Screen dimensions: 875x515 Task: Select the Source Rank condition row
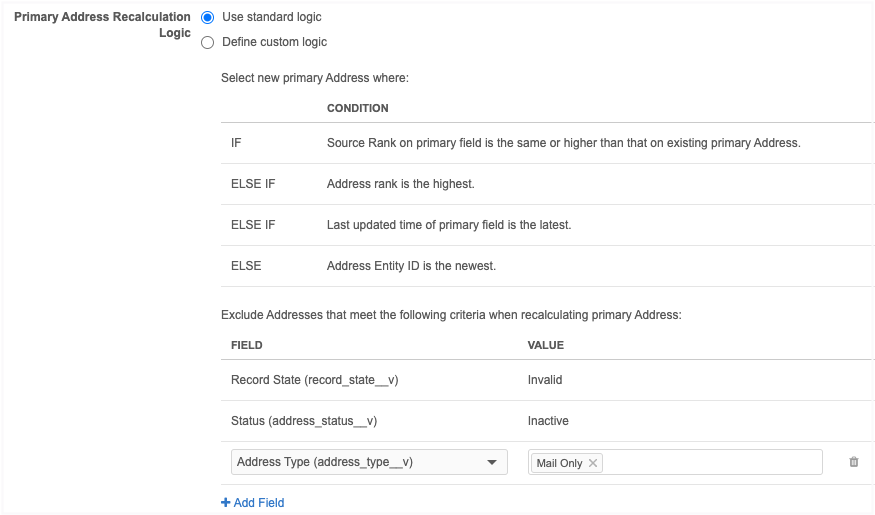point(563,143)
